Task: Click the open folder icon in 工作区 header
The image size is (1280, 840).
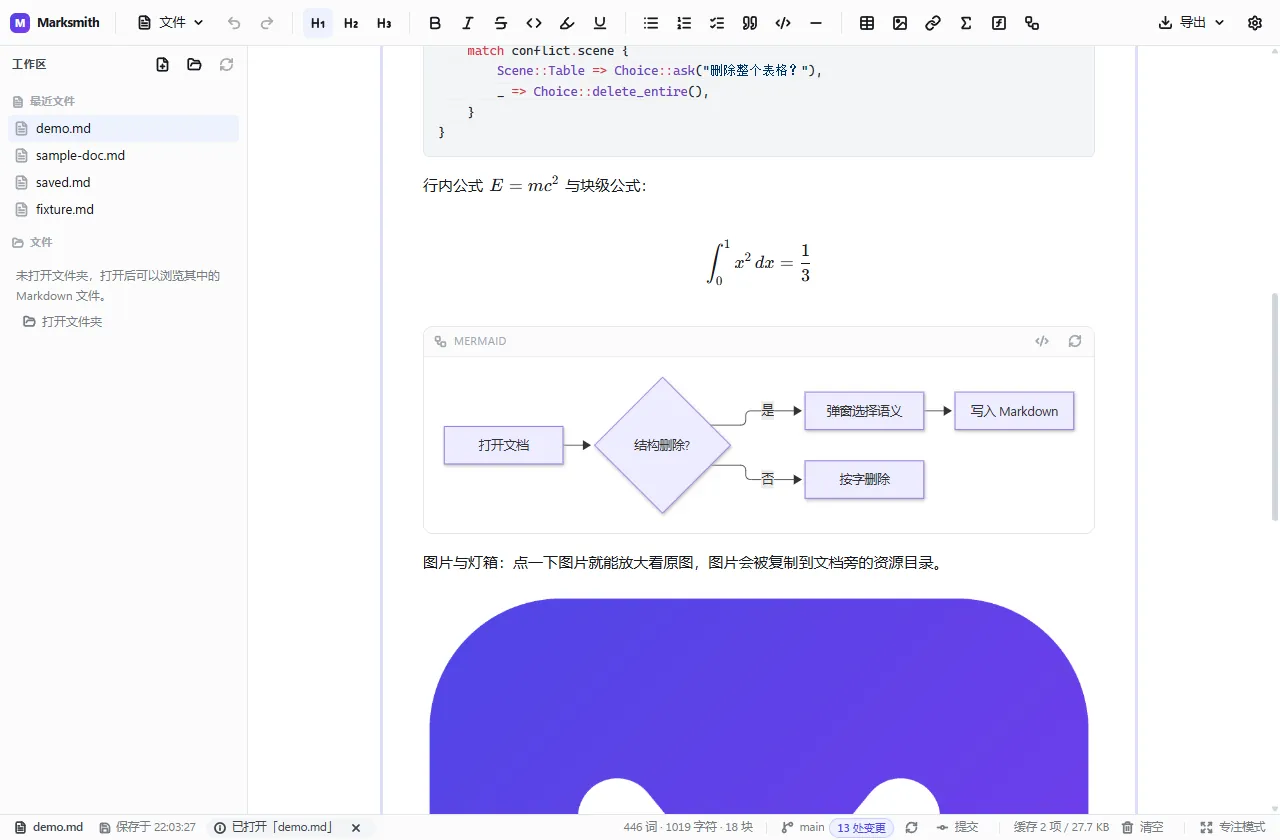Action: point(195,64)
